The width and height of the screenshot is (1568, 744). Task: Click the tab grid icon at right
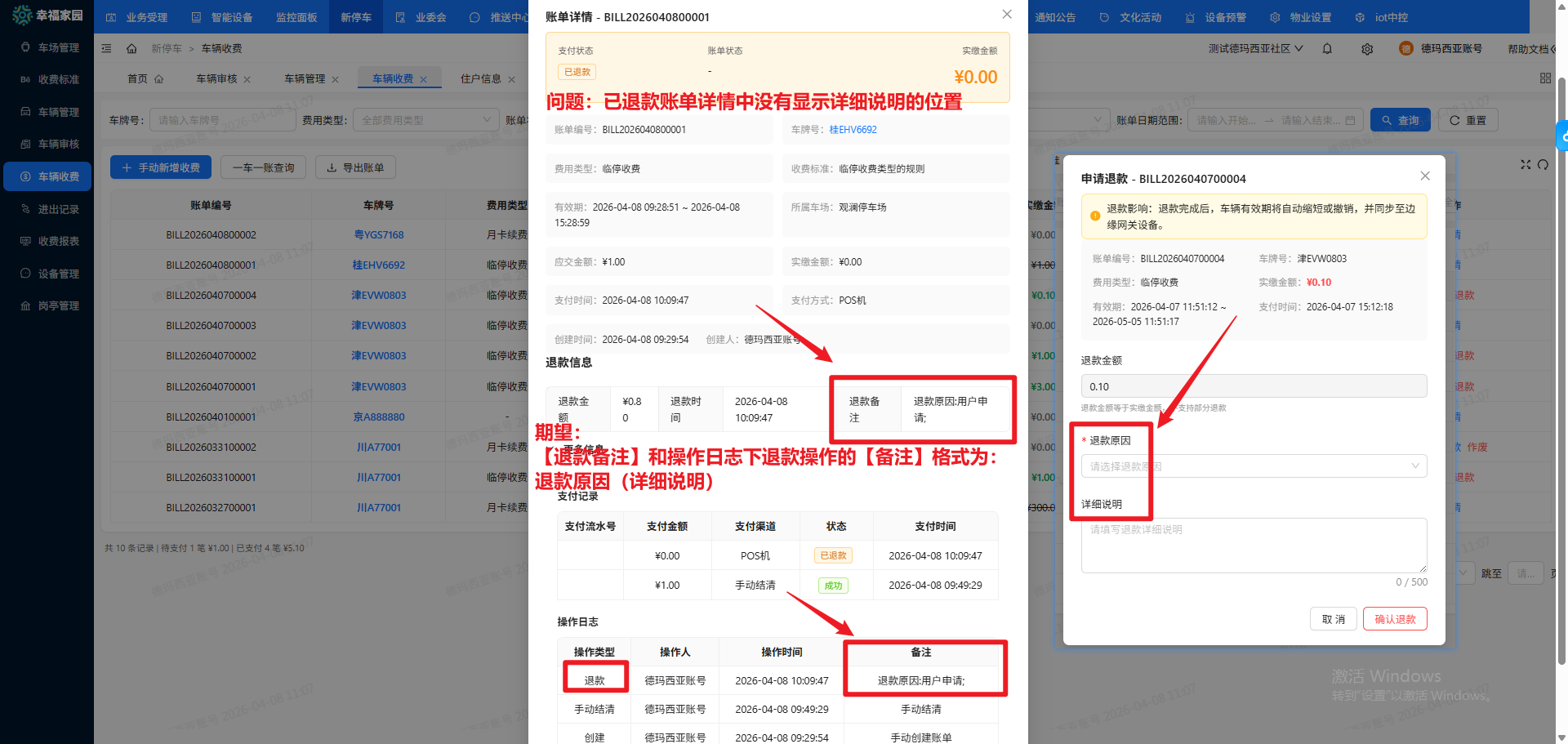point(1545,78)
